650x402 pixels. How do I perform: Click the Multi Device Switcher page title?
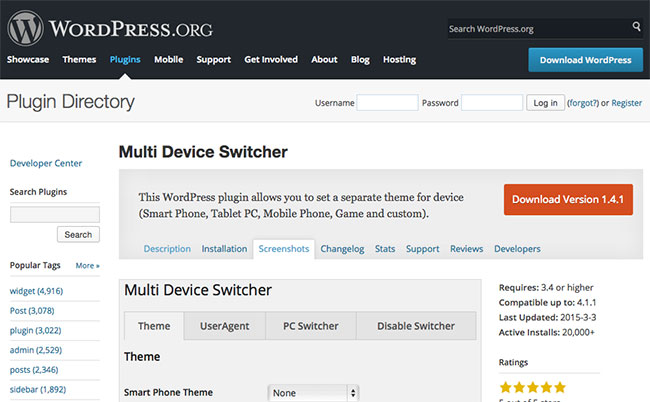tap(203, 152)
